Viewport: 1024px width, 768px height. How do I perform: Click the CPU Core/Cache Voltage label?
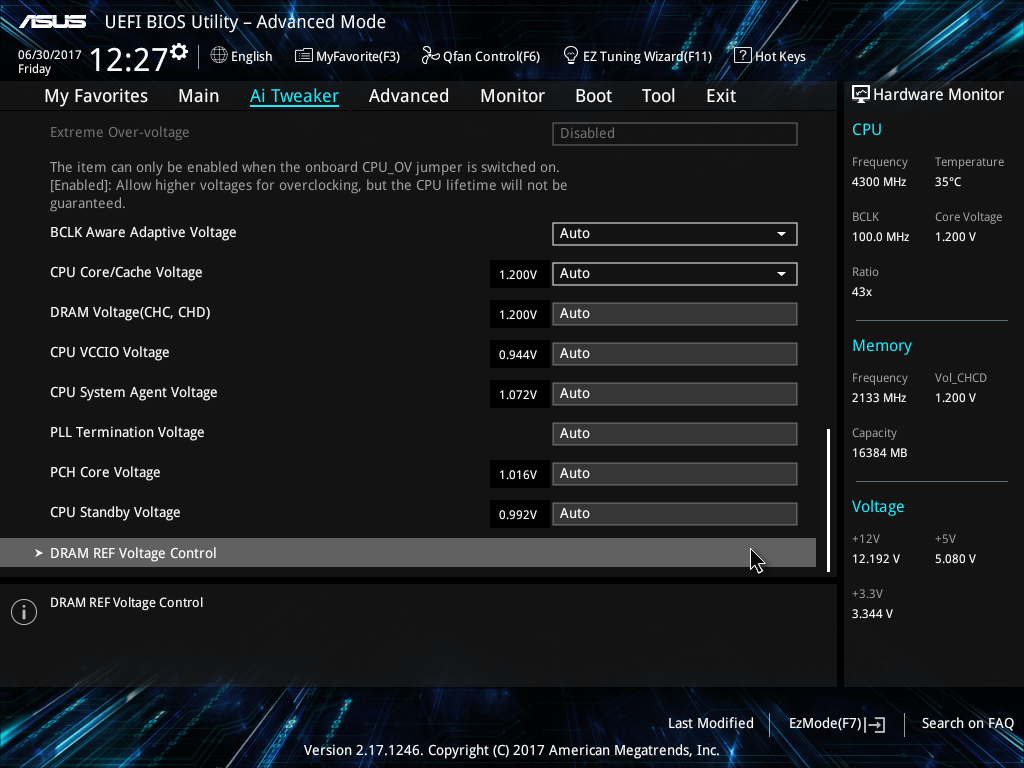pos(126,272)
